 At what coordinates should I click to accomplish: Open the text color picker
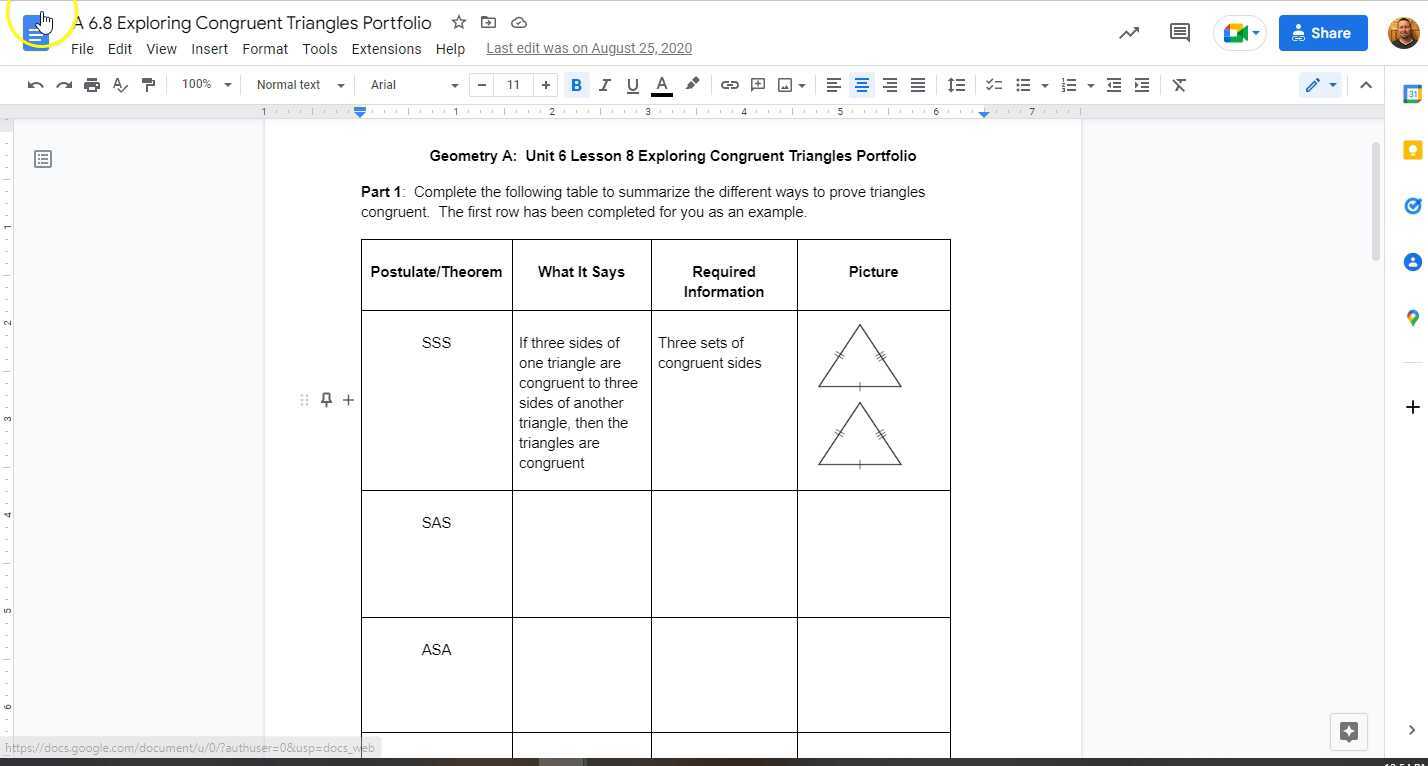(661, 85)
